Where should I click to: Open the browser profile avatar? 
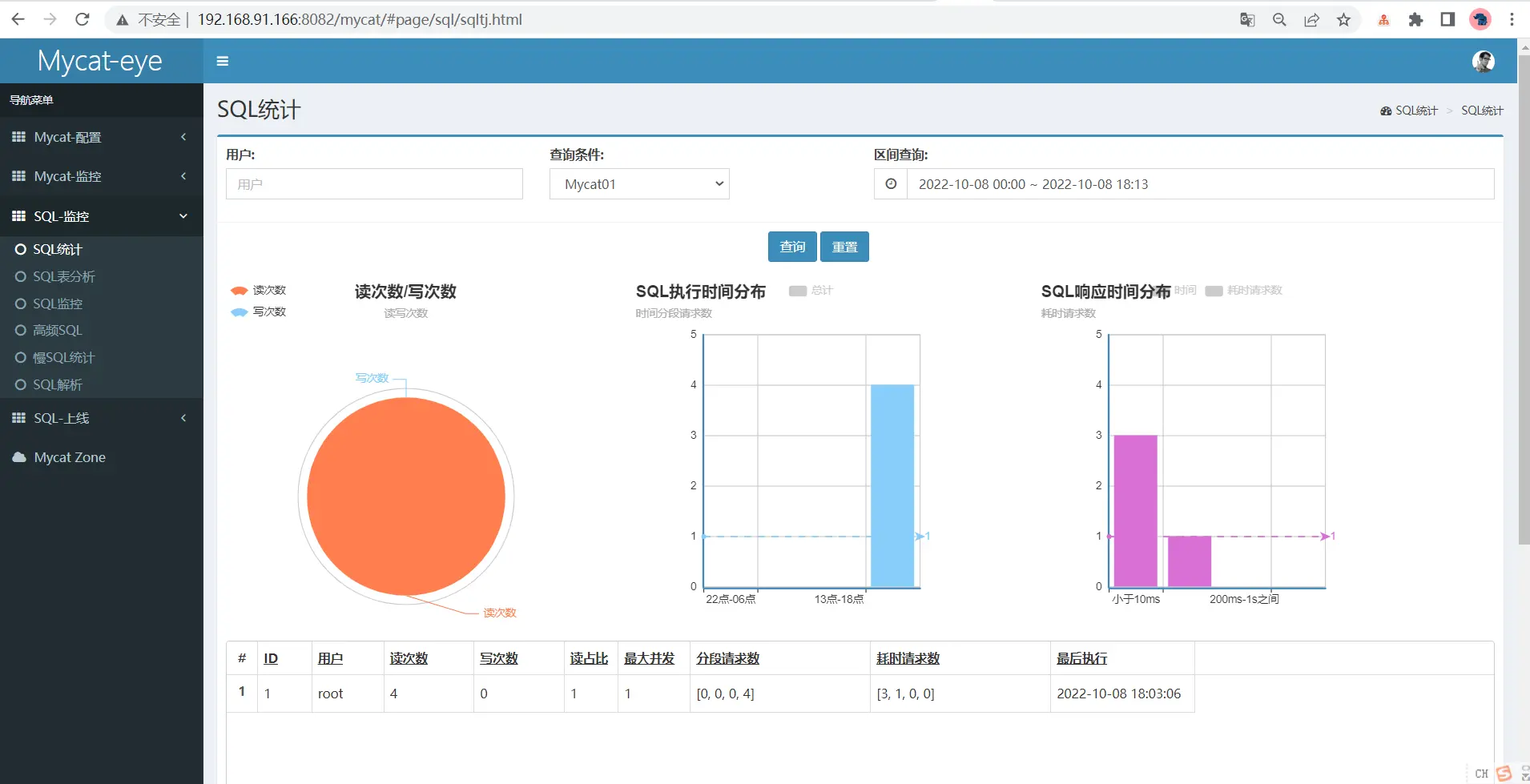(x=1480, y=19)
